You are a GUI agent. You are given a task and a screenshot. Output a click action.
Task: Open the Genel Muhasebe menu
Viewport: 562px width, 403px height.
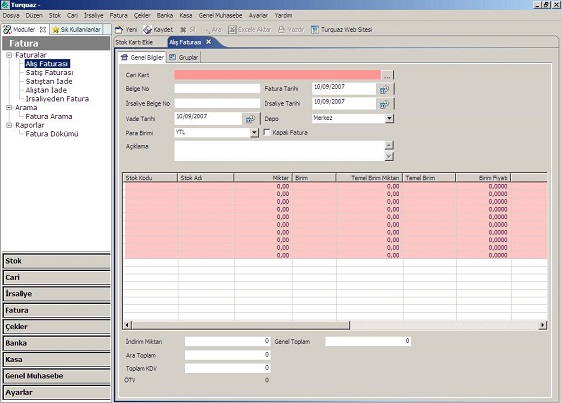(220, 15)
